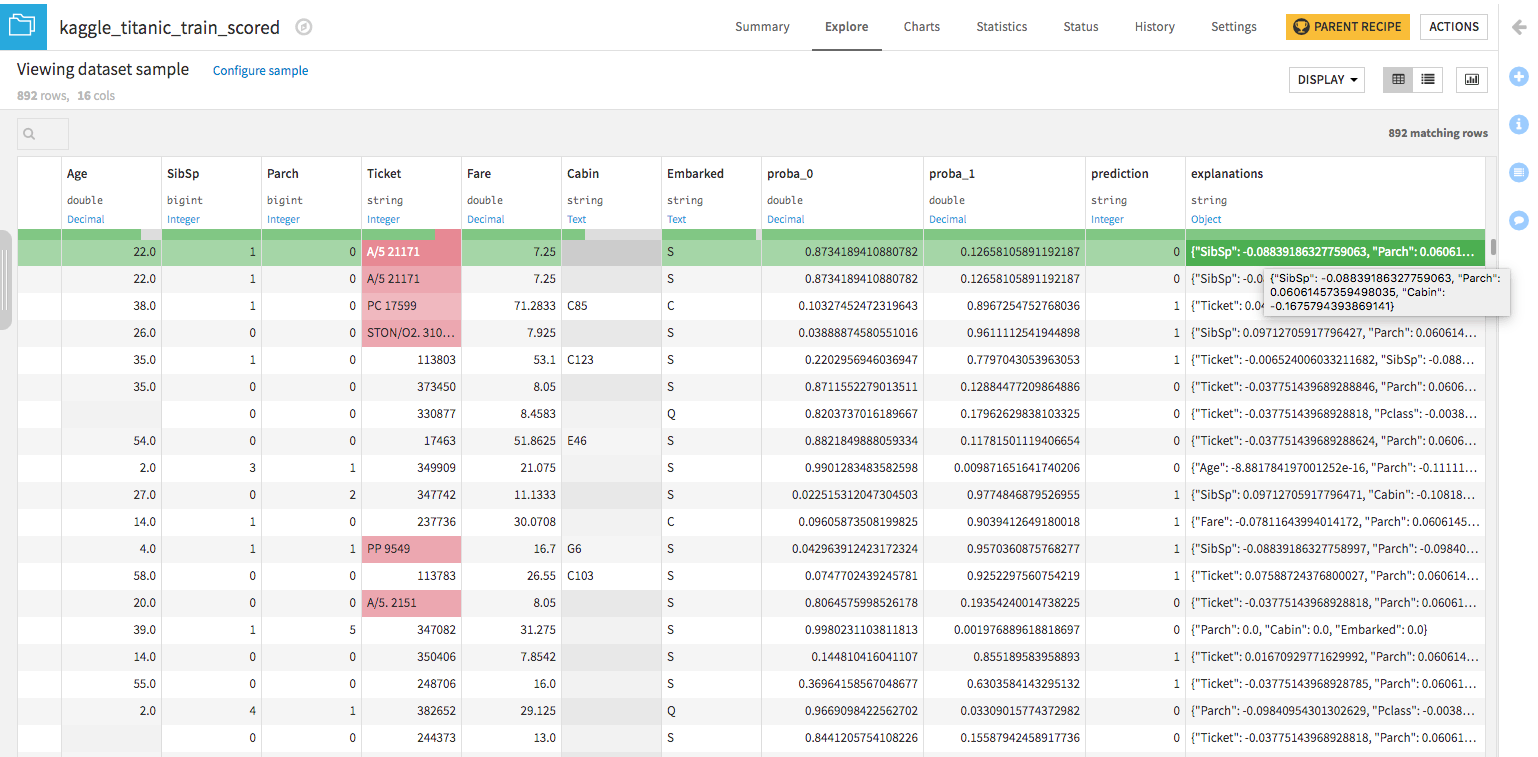The image size is (1538, 757).
Task: Open the discussions chat bubble icon
Action: point(1518,219)
